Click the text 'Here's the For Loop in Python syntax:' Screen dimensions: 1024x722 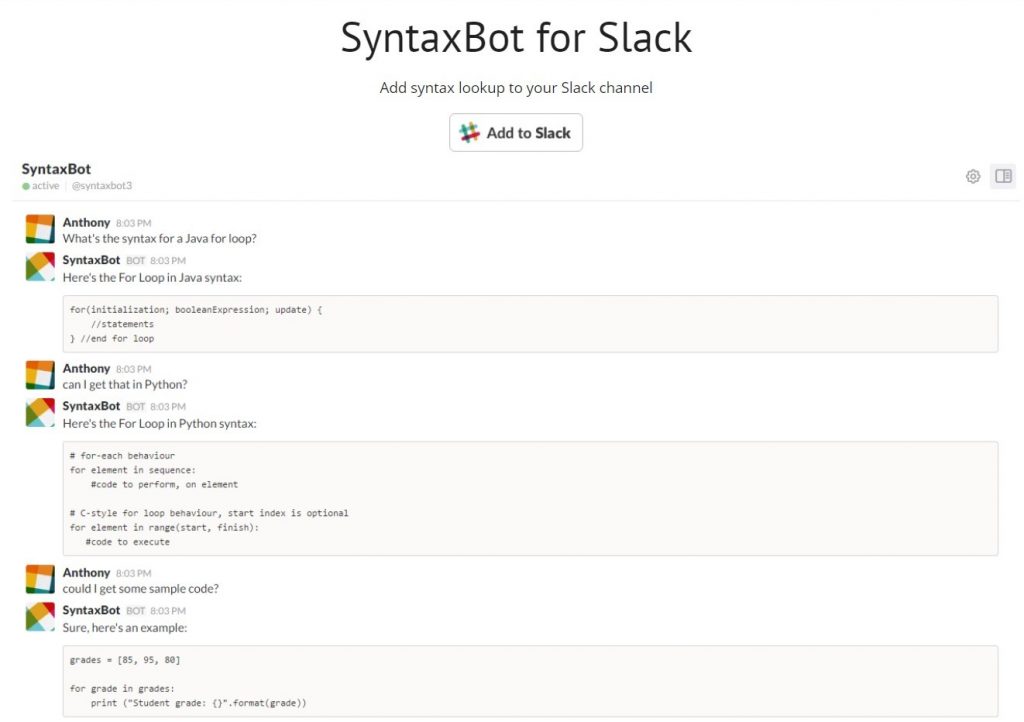point(159,424)
